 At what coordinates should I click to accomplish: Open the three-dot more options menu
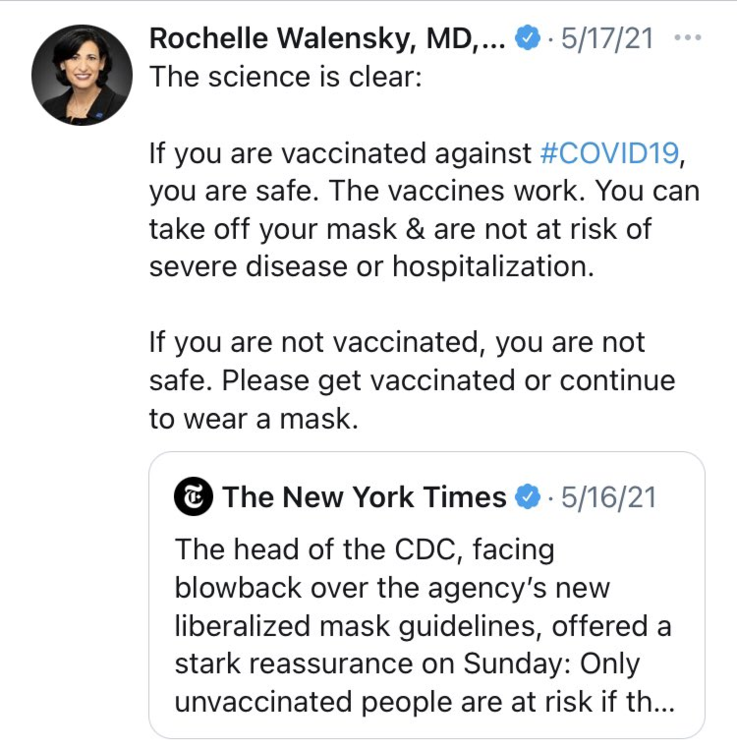(x=689, y=39)
